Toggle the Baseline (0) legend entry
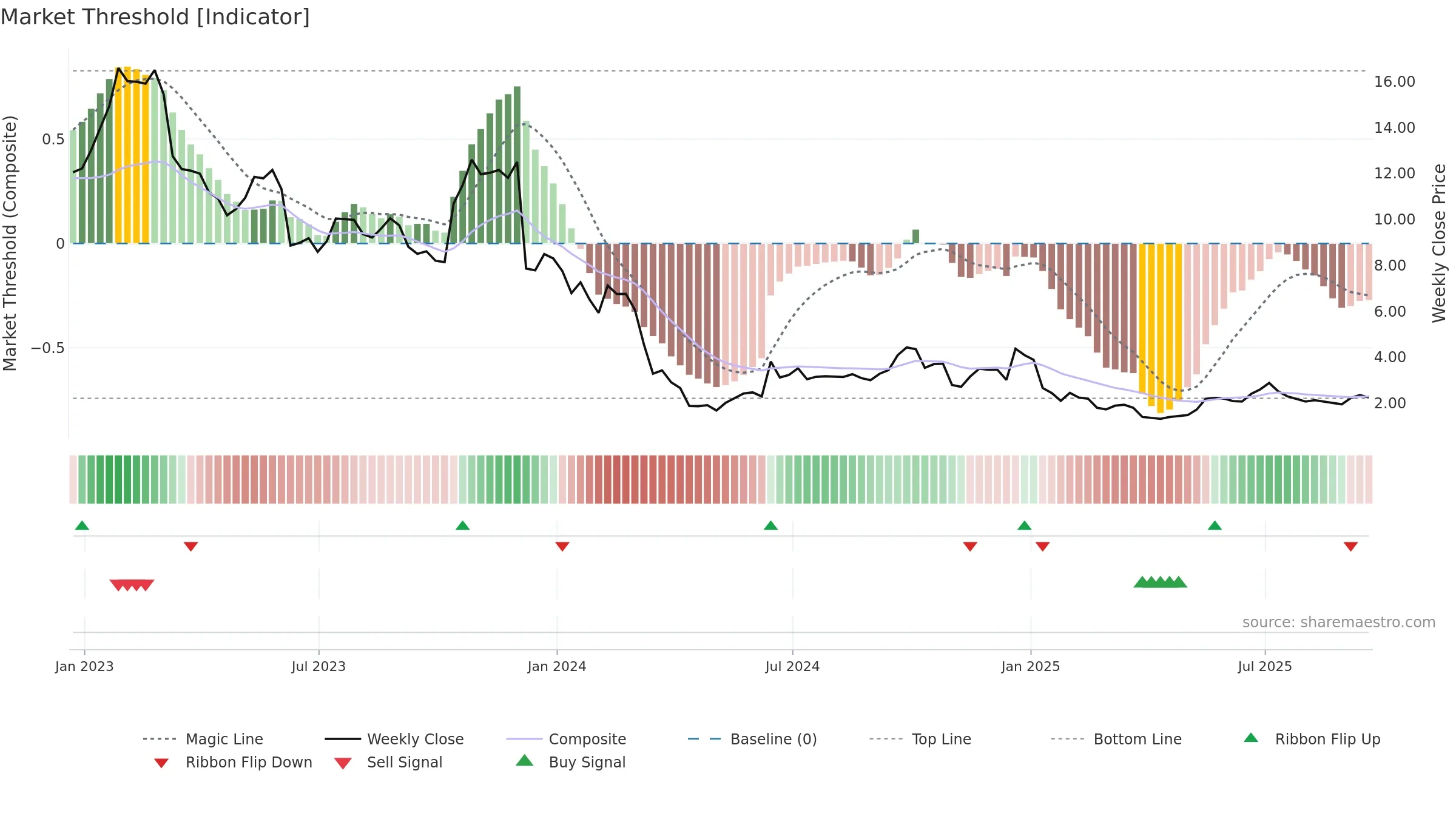1456x819 pixels. click(x=752, y=739)
